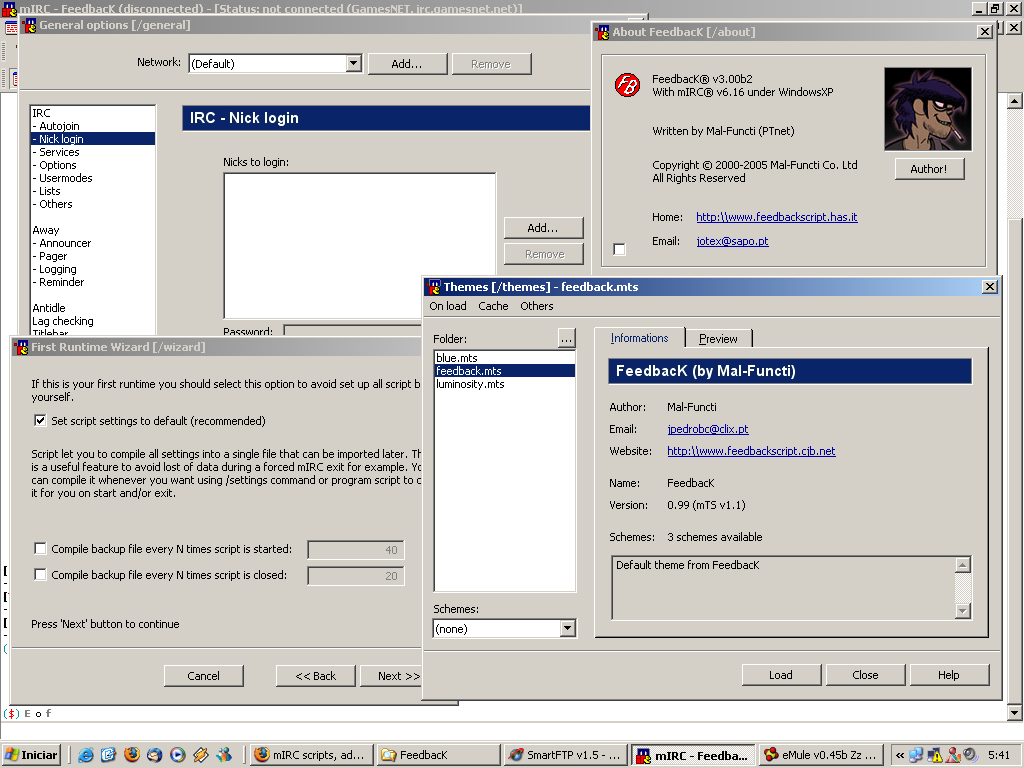The image size is (1024, 768).
Task: Click the Help button in Themes window
Action: coord(949,675)
